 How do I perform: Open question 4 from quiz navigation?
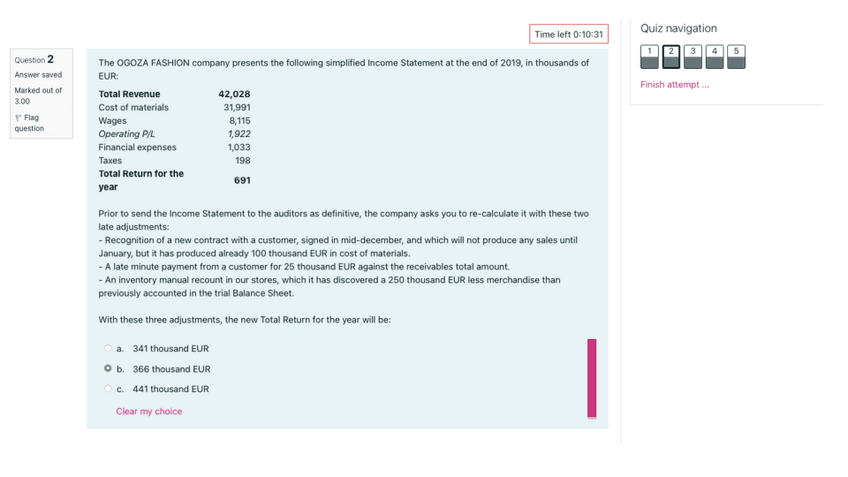pyautogui.click(x=715, y=55)
